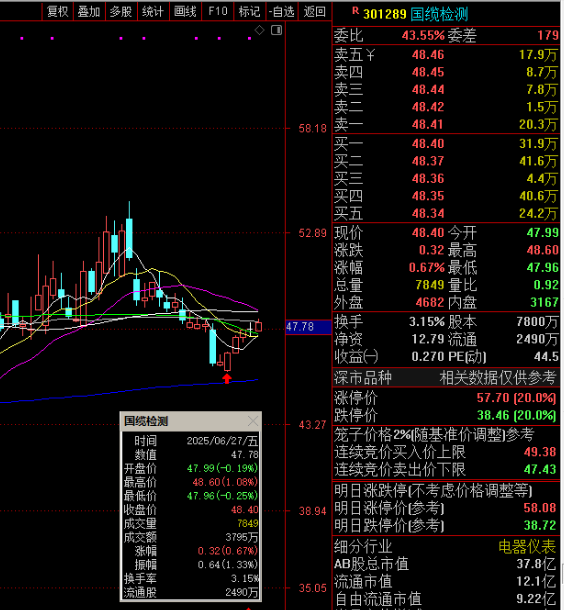Select the latest red candlestick

coord(258,326)
